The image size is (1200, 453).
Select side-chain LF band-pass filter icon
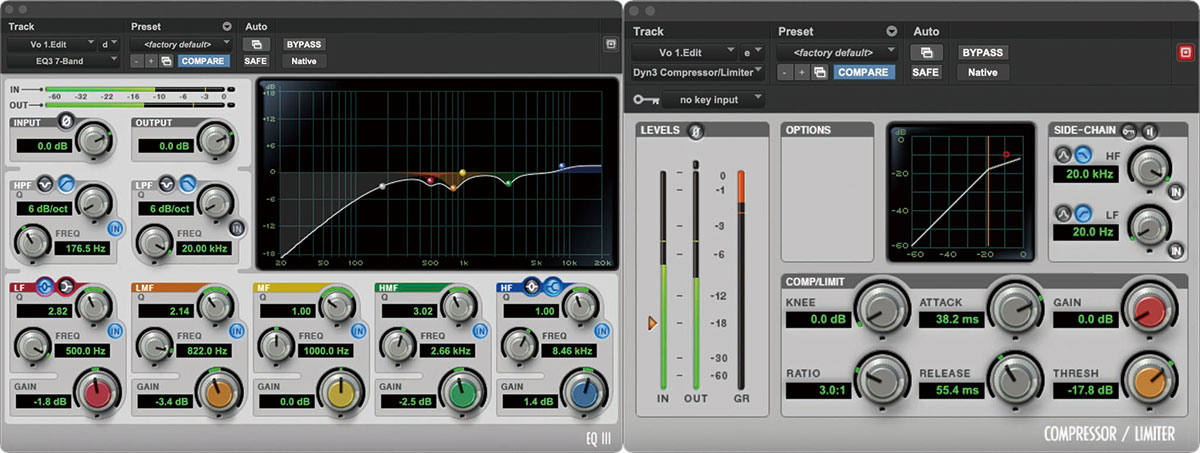(x=1062, y=214)
